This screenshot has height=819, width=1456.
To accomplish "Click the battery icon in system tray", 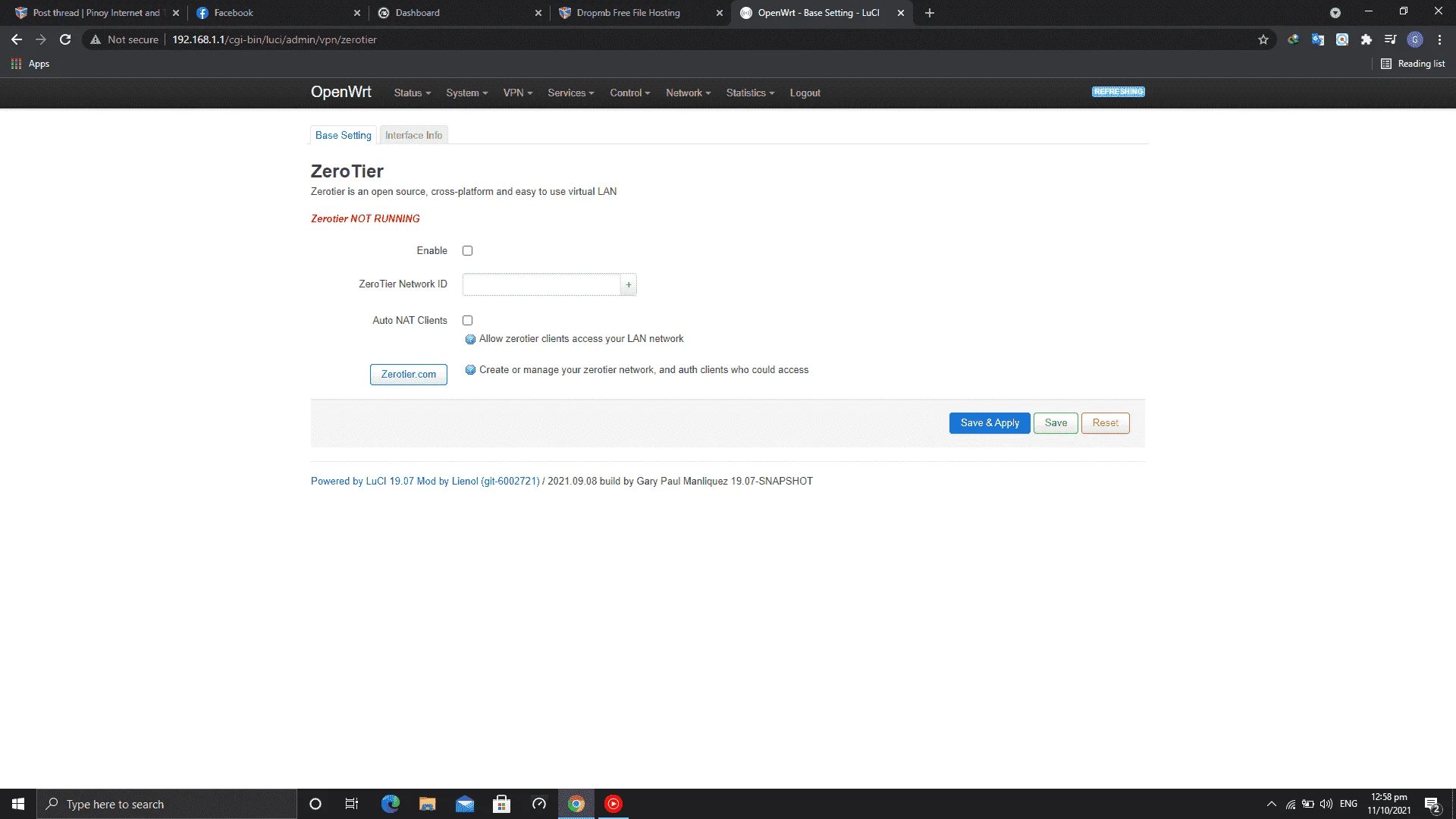I will coord(1308,804).
